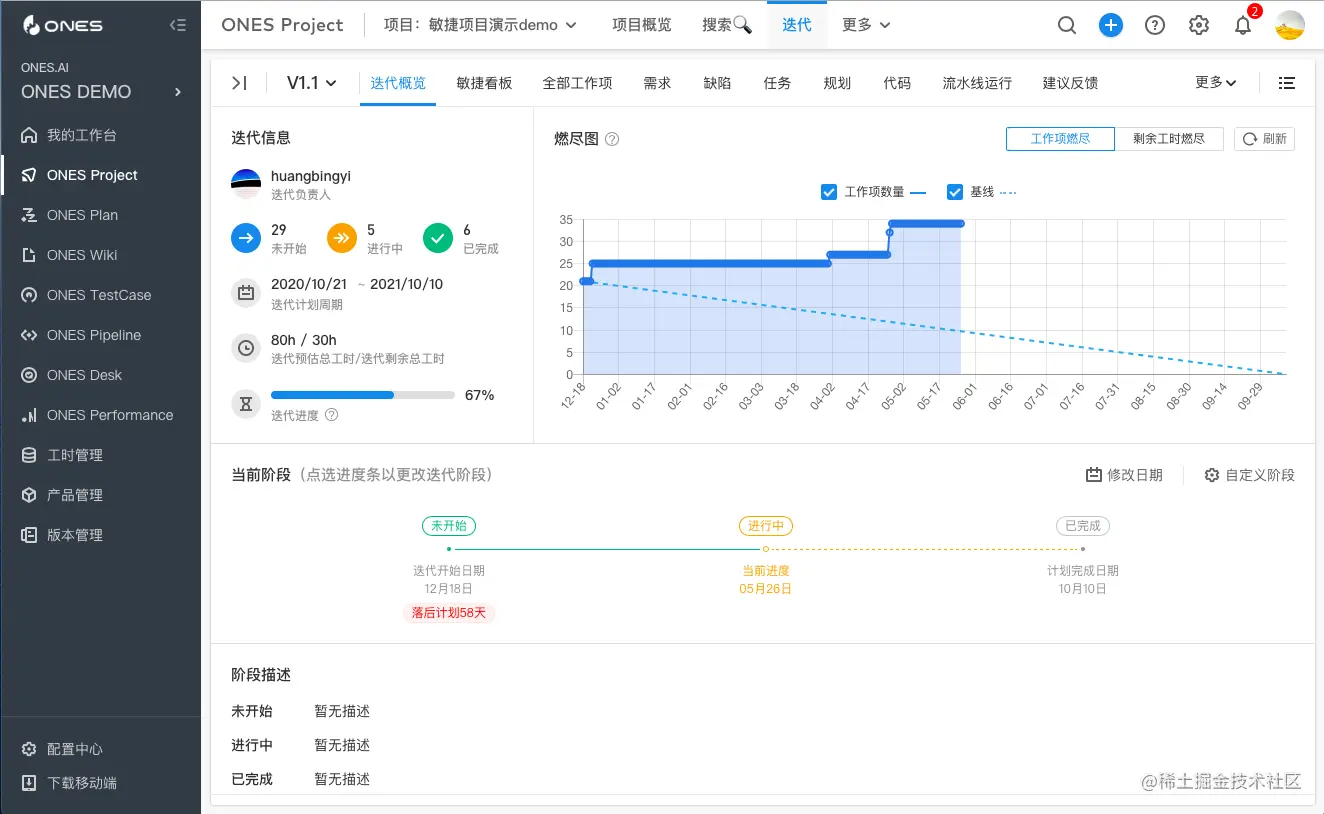This screenshot has width=1324, height=814.
Task: Click the 修改日期 button
Action: point(1124,474)
